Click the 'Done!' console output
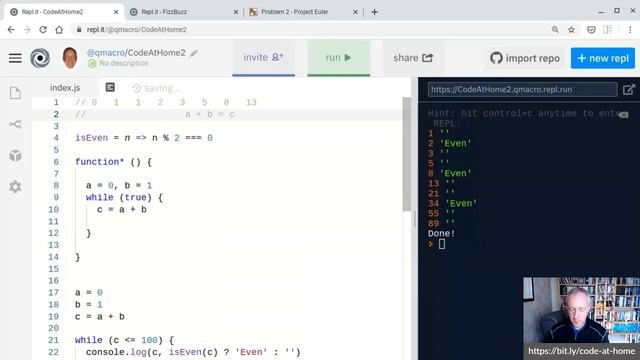Image resolution: width=640 pixels, height=360 pixels. point(441,233)
